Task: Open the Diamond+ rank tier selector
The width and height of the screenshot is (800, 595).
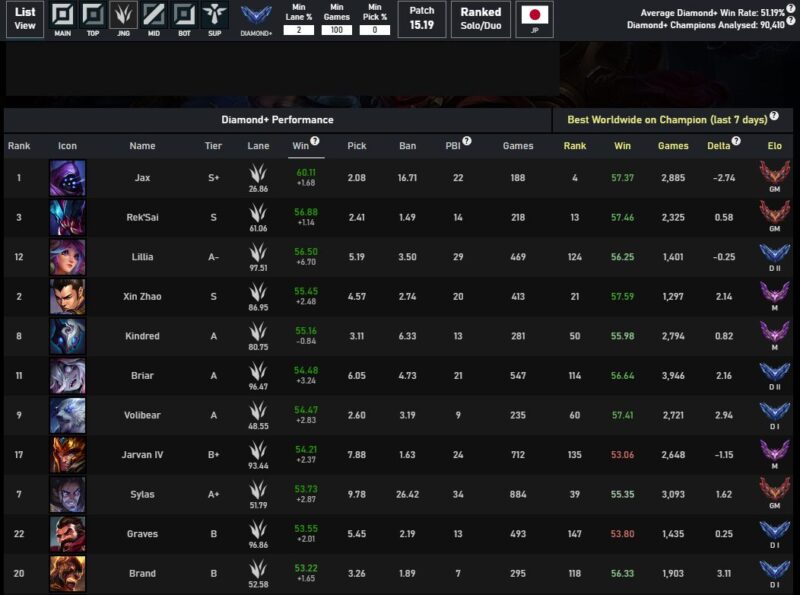Action: click(x=256, y=17)
